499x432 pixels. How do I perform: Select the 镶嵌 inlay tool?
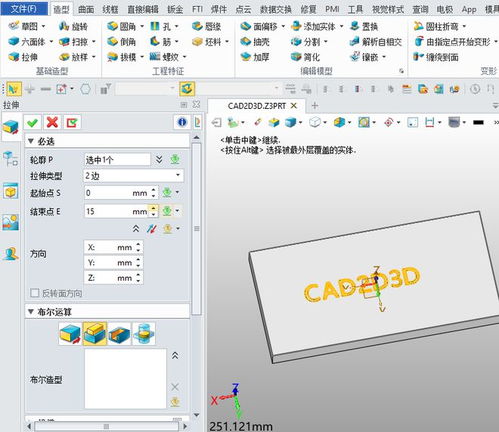[364, 57]
